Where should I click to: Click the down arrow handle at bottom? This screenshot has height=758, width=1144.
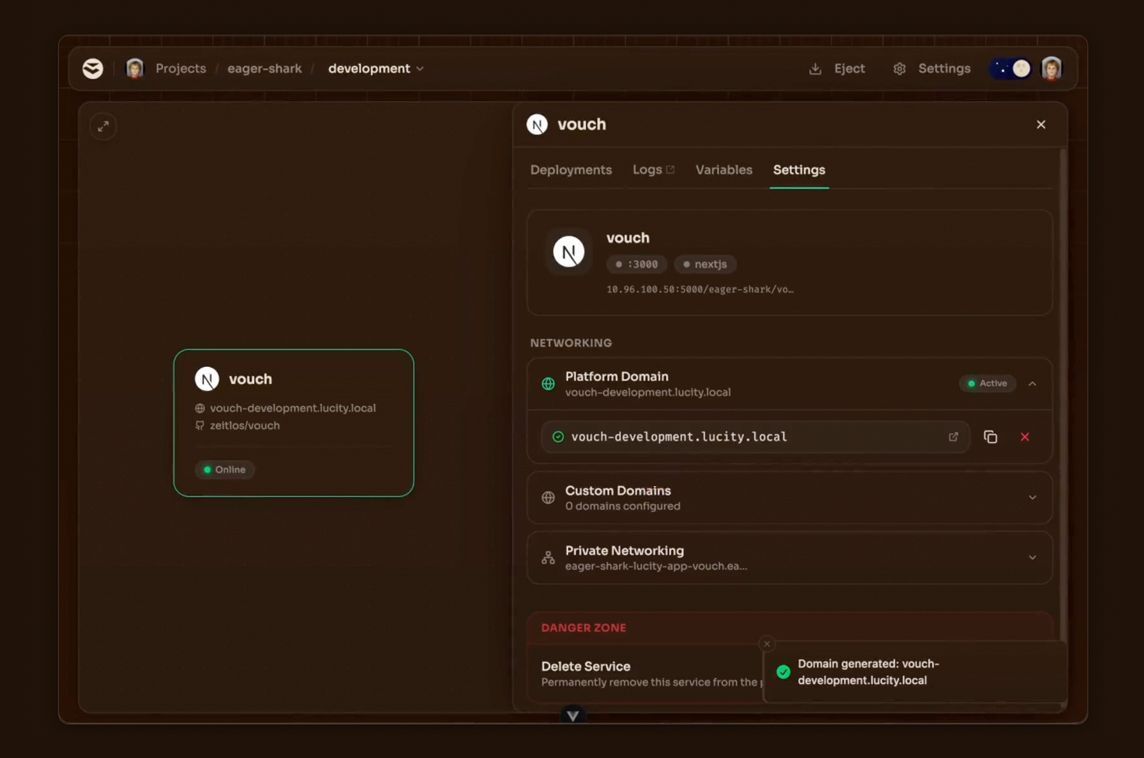pos(573,716)
